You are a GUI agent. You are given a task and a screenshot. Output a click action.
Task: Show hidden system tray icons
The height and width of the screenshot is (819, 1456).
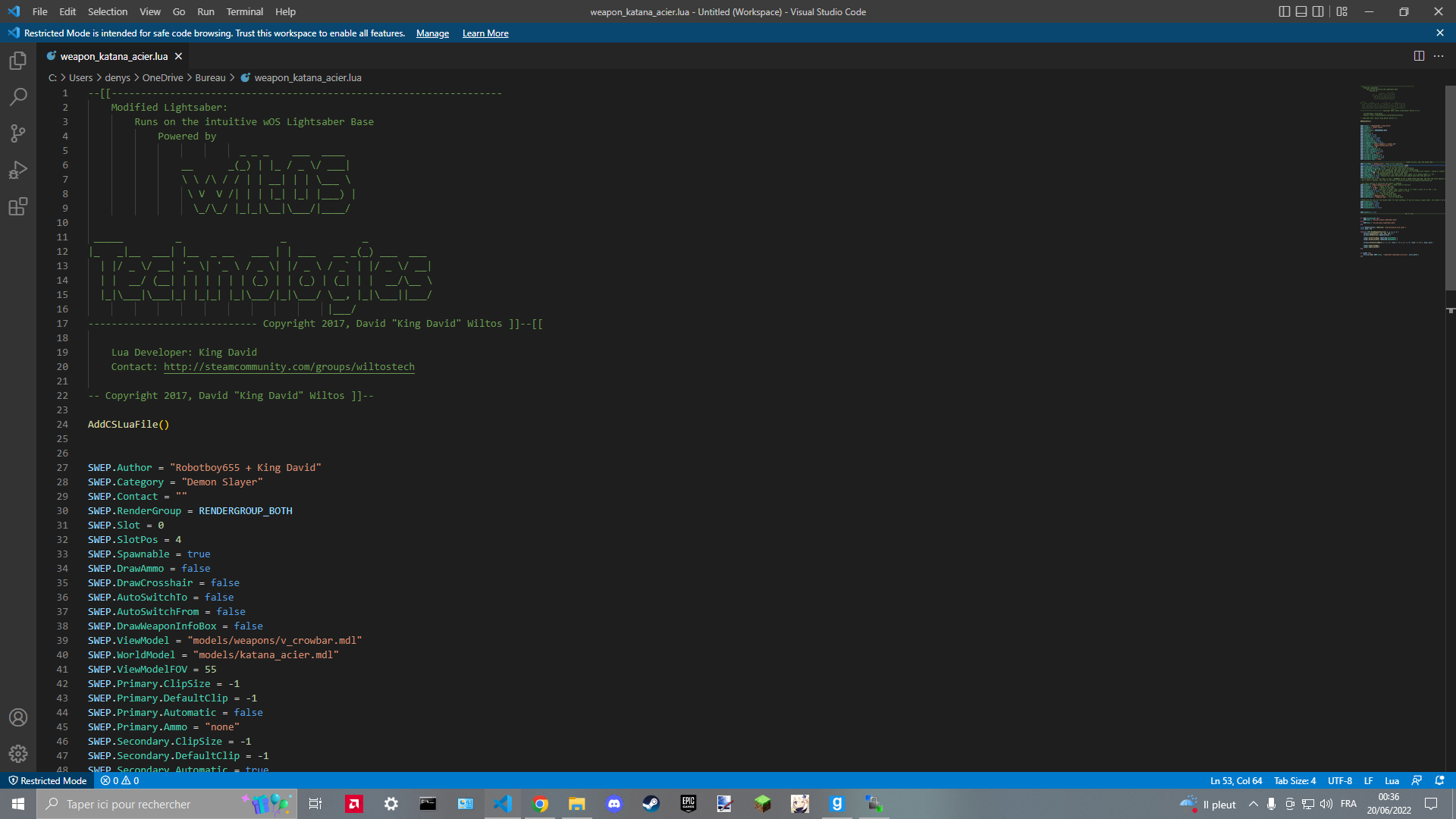[1253, 804]
